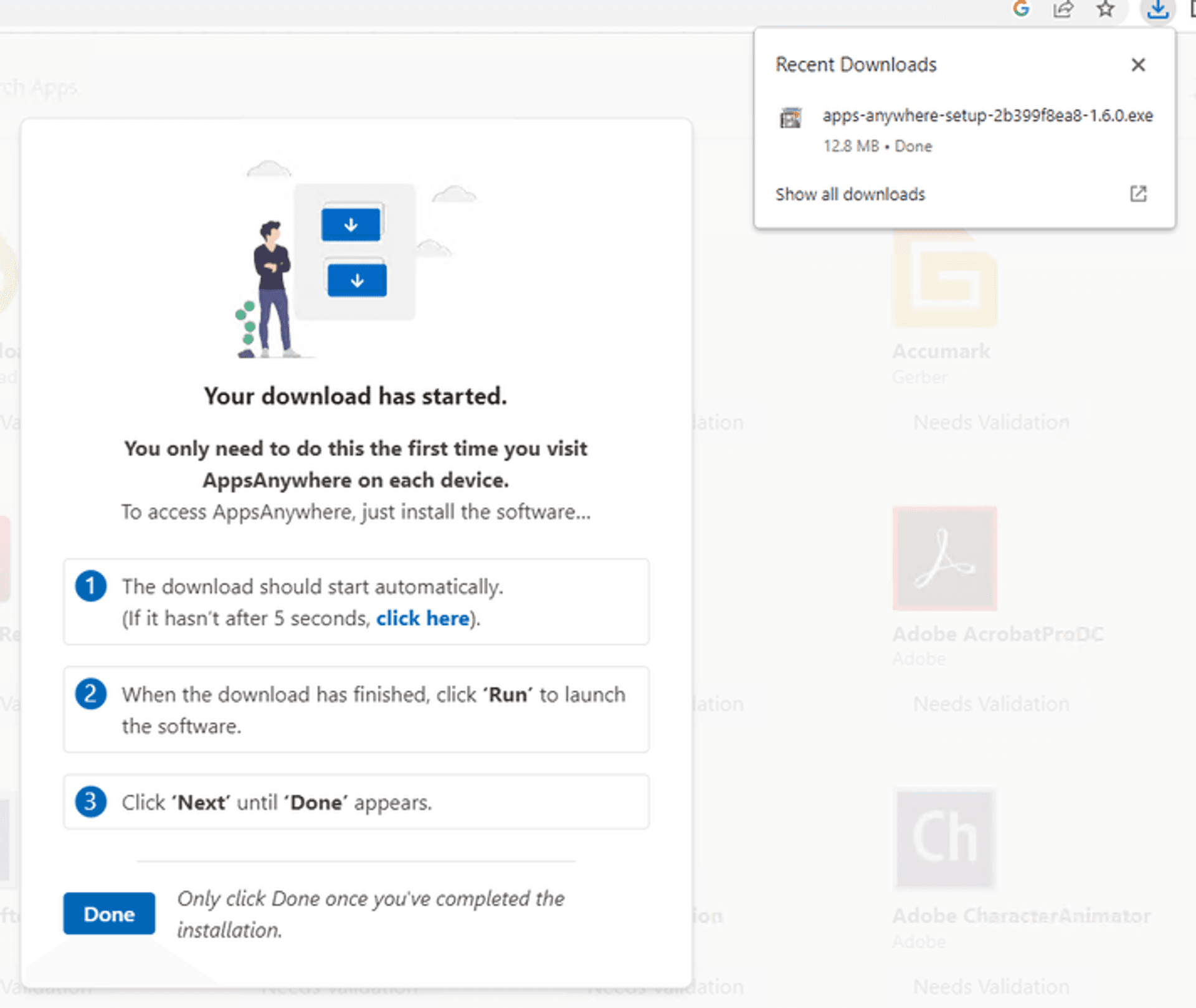
Task: Click the Recent Downloads heading
Action: tap(856, 65)
